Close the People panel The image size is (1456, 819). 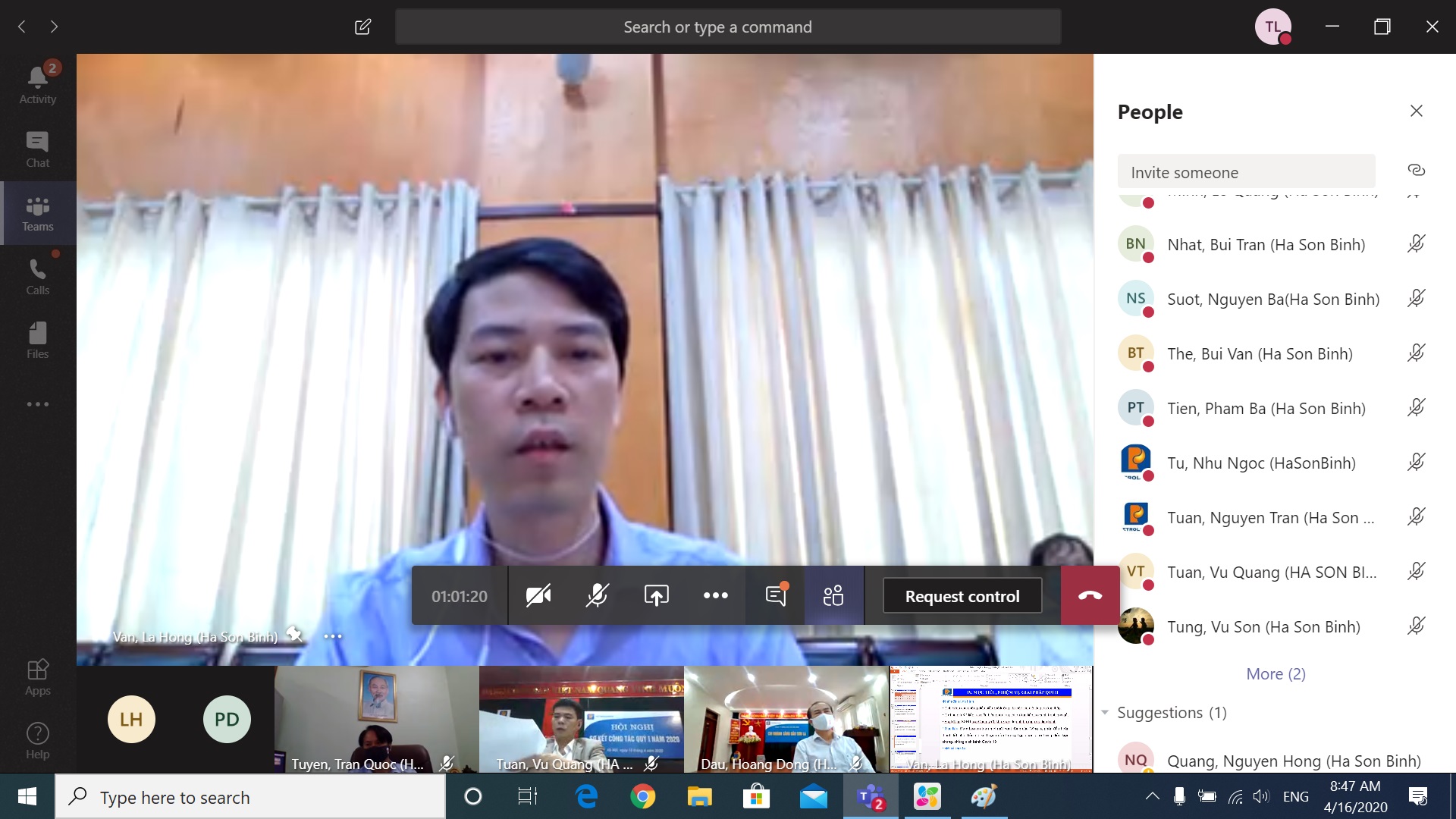[x=1416, y=111]
